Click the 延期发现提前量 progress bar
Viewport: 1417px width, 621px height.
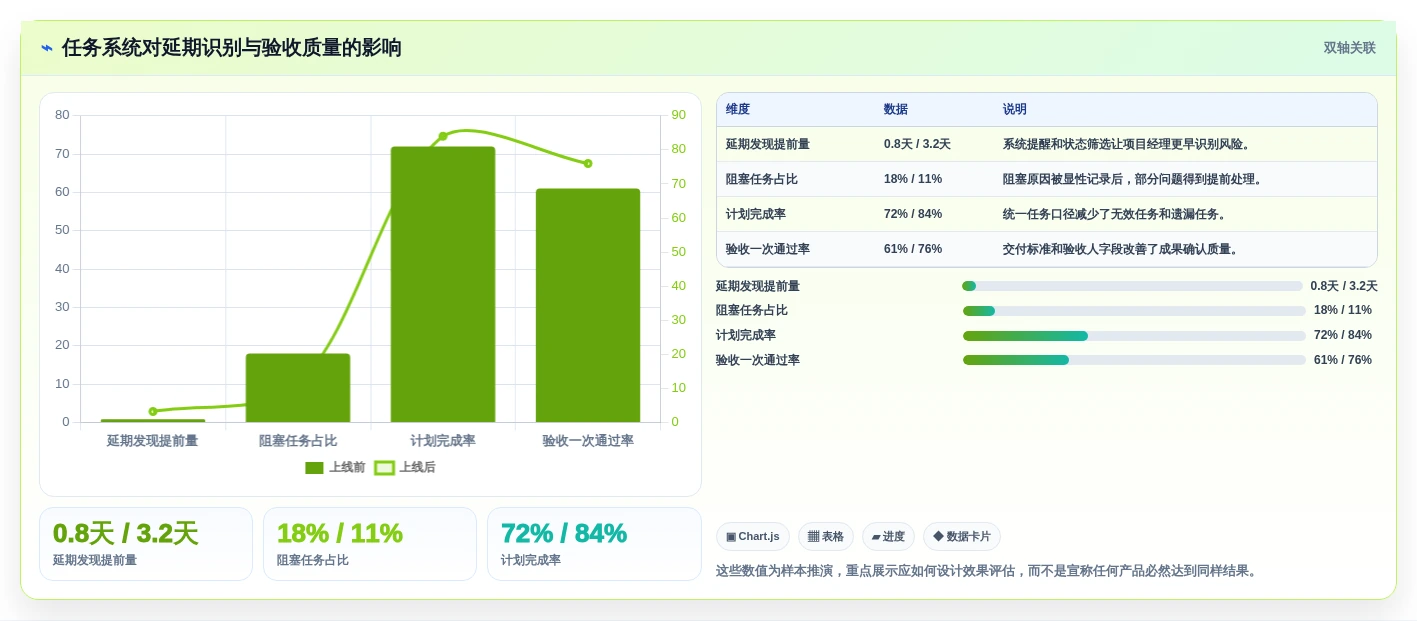pyautogui.click(x=1132, y=286)
